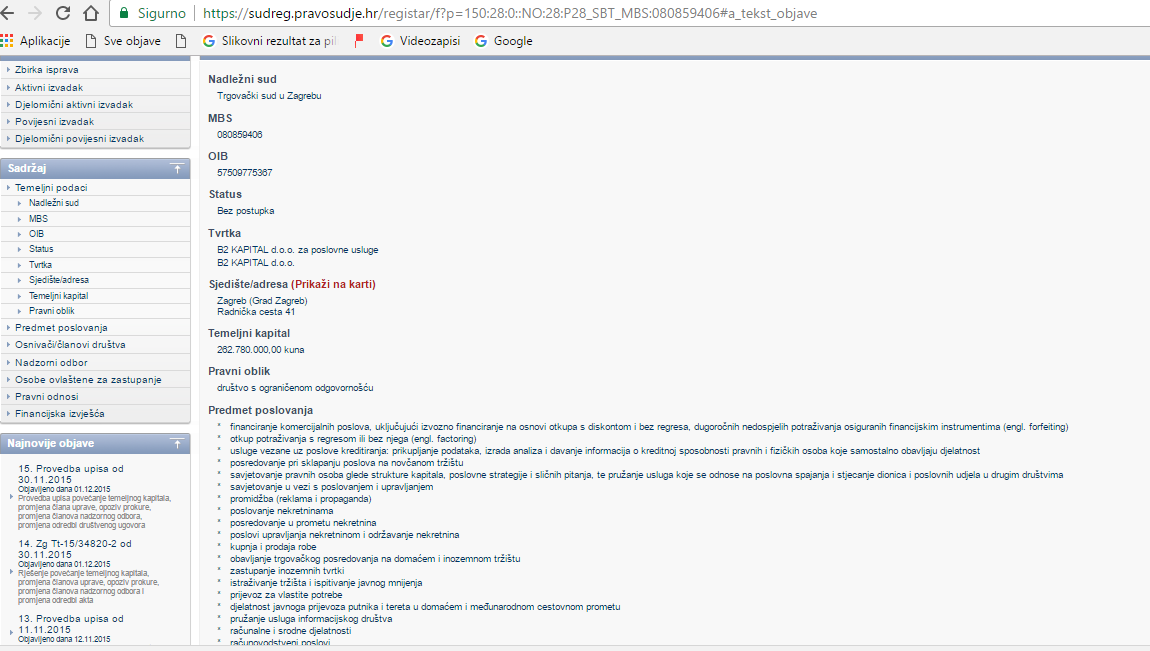Go to the browser home page icon
Viewport: 1150px width, 651px height.
pyautogui.click(x=91, y=14)
